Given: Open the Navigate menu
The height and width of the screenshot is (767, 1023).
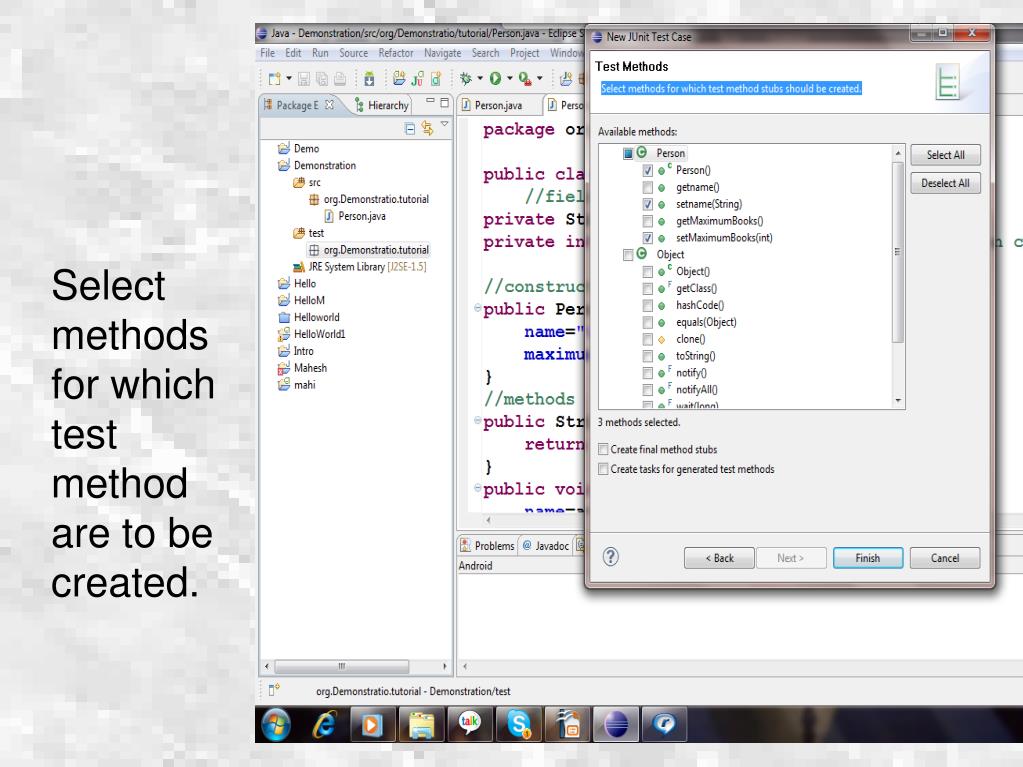Looking at the screenshot, I should pos(442,53).
